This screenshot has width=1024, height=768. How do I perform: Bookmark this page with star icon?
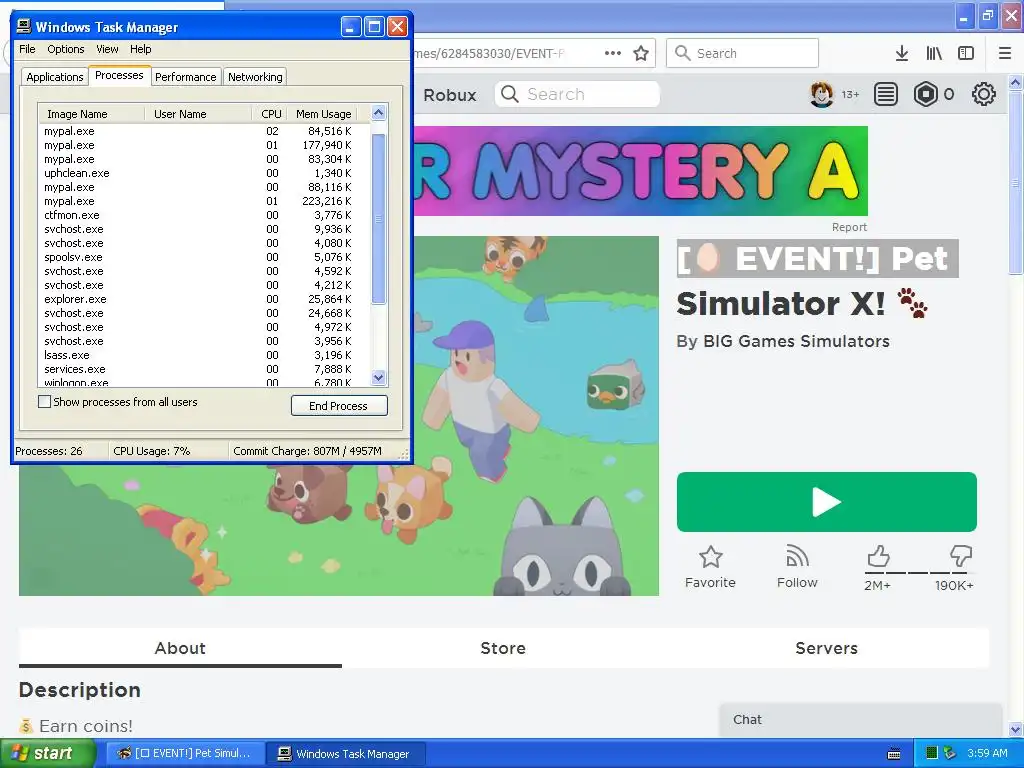click(x=641, y=54)
